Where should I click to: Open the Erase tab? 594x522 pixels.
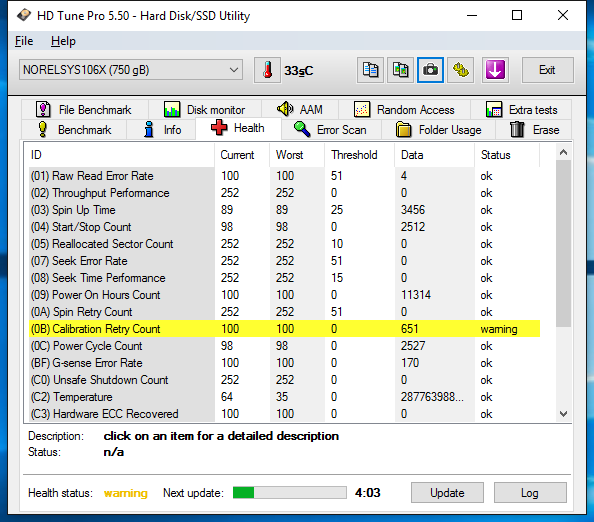tap(534, 130)
